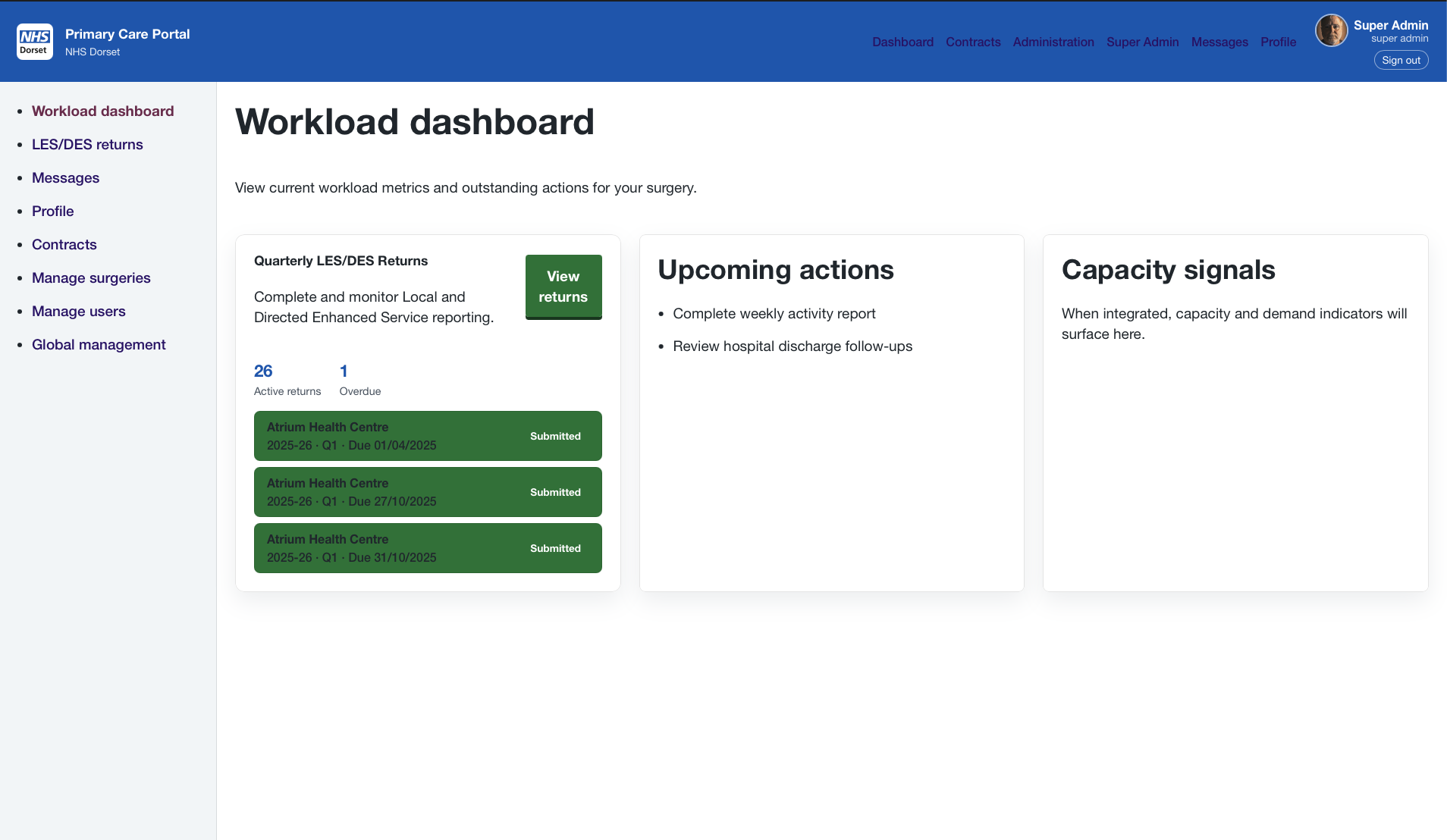
Task: Open Messages from the left sidebar
Action: 65,177
